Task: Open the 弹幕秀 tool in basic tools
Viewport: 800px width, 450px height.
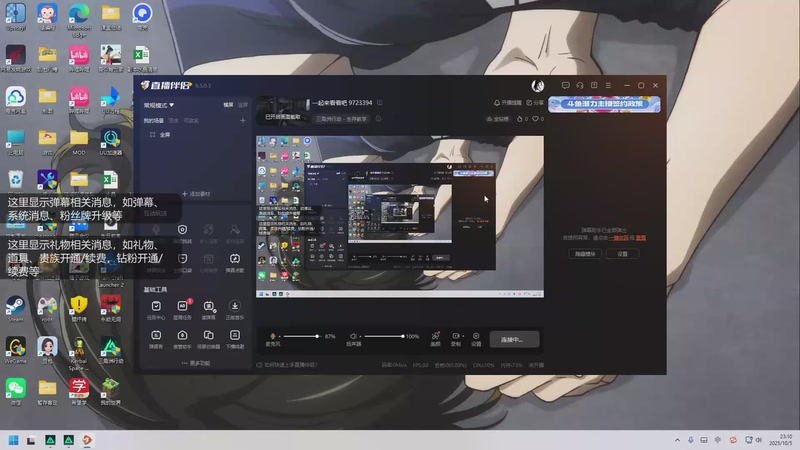Action: [x=156, y=339]
